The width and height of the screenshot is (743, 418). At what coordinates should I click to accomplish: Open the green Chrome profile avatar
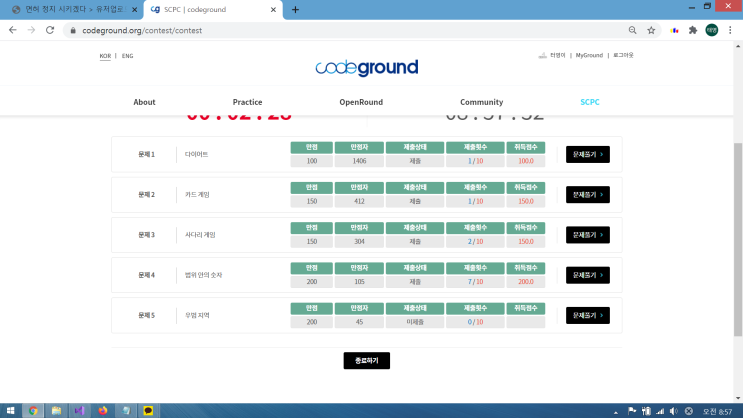point(712,30)
